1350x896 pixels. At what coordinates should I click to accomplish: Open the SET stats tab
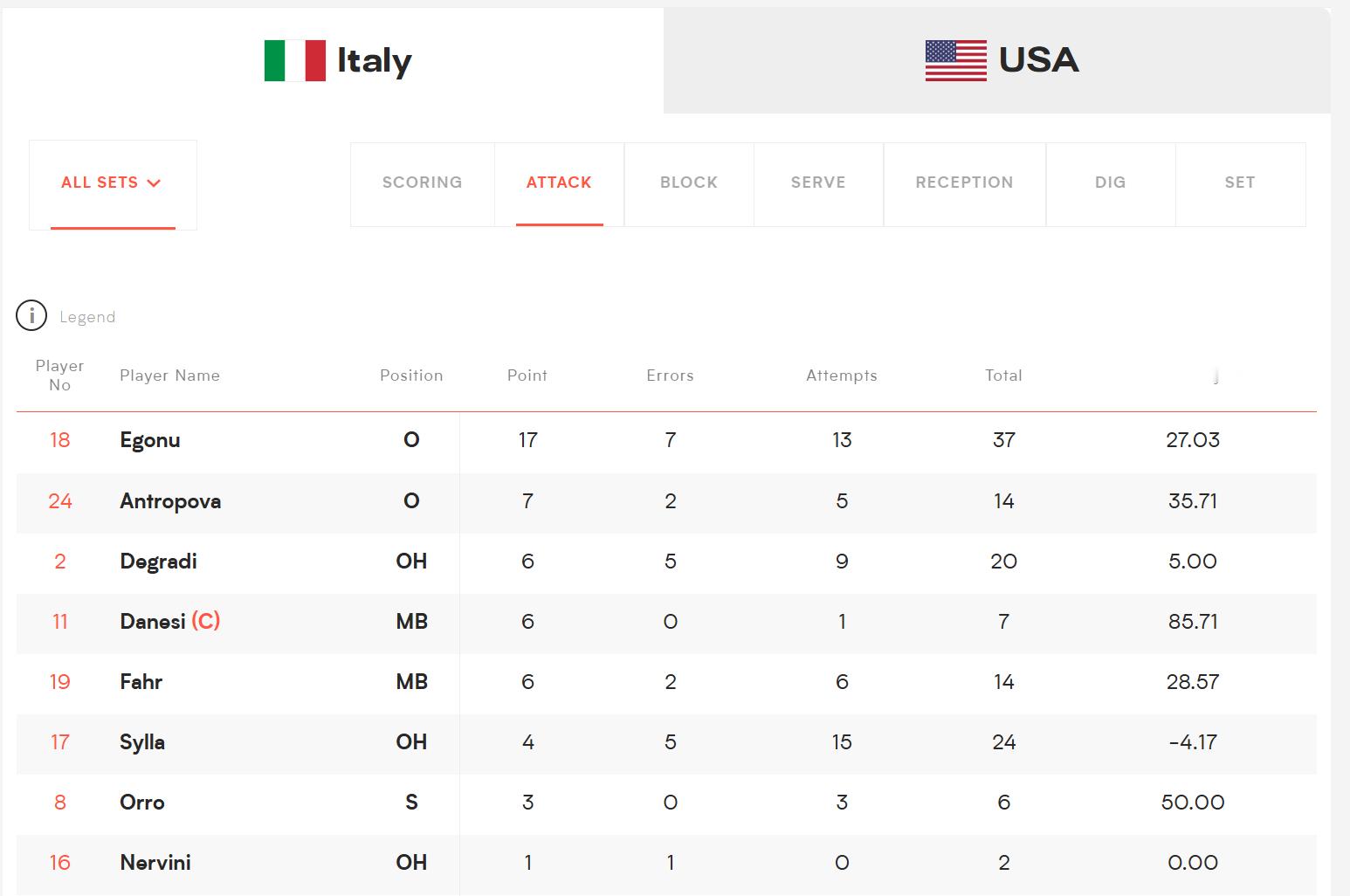pyautogui.click(x=1240, y=183)
